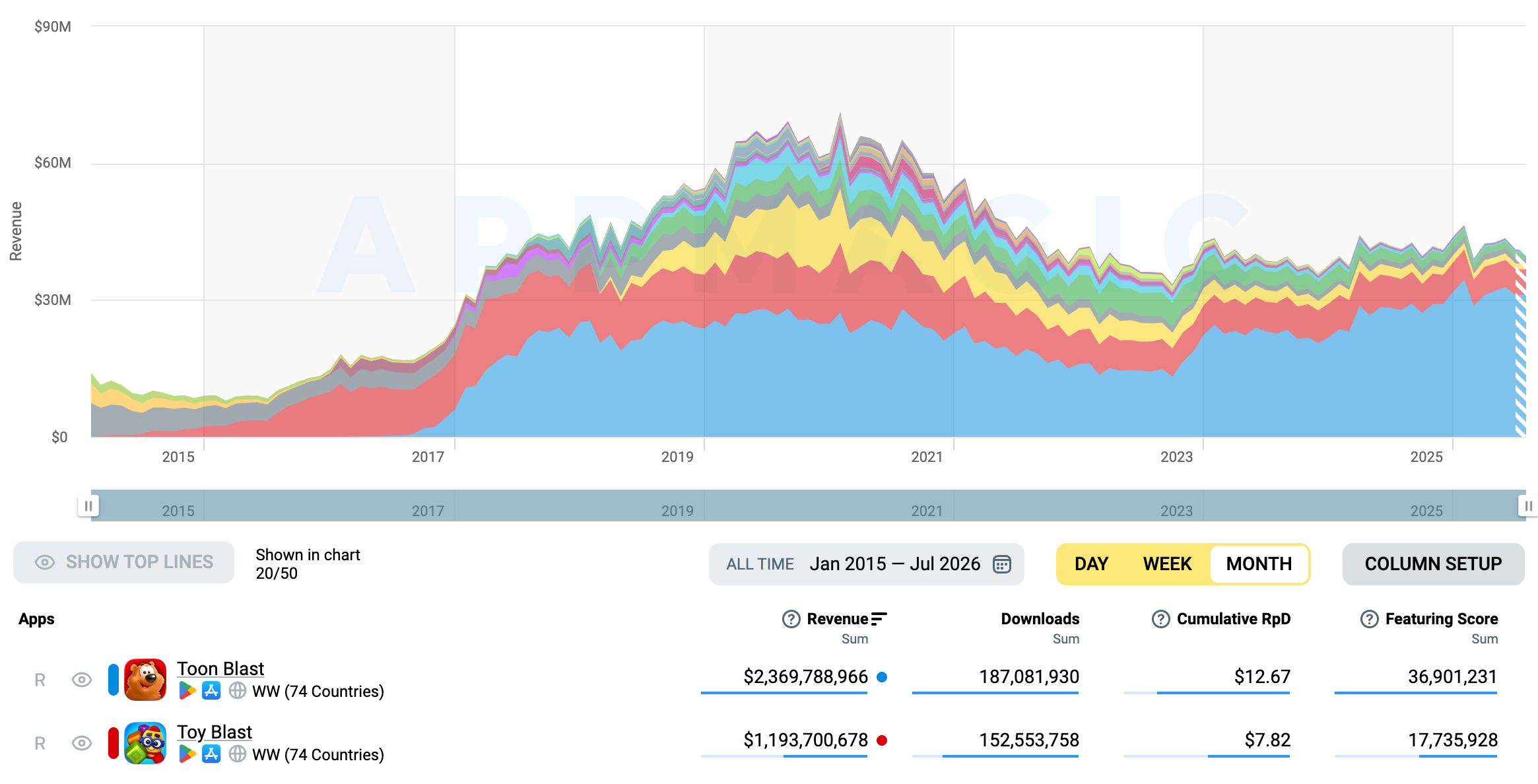Click left range slider handle
Viewport: 1538px width, 784px height.
[x=88, y=506]
